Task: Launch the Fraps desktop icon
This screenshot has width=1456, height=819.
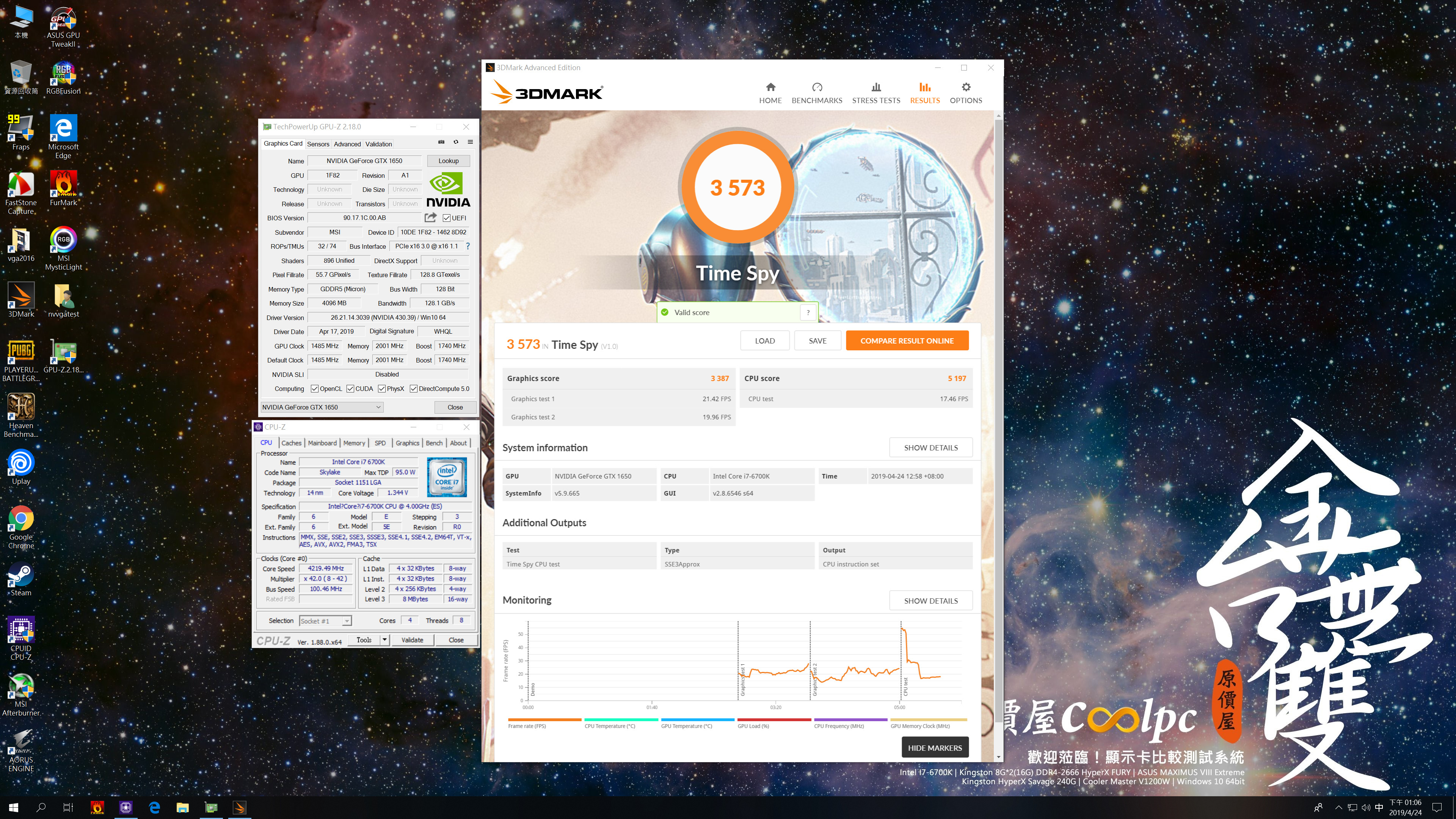Action: point(21,132)
